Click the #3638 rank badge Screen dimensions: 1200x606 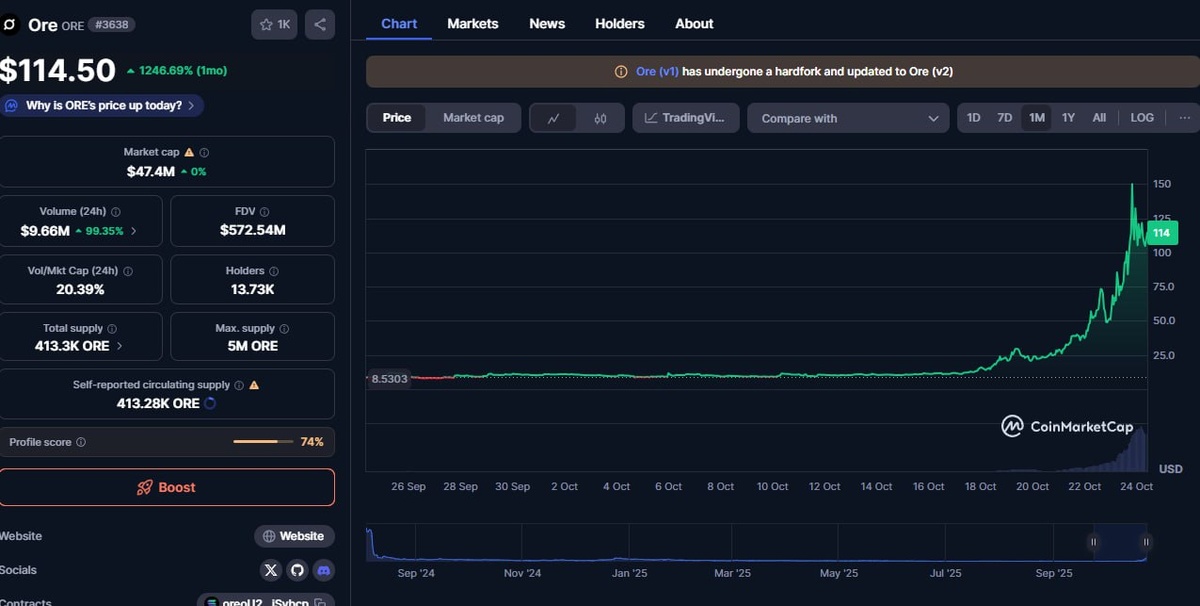coord(112,25)
